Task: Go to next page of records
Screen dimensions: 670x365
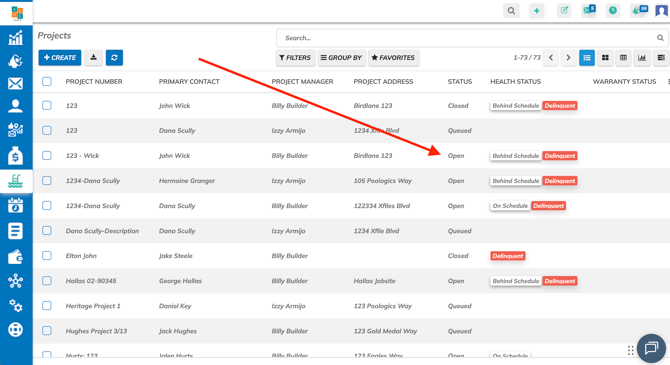Action: (x=568, y=58)
